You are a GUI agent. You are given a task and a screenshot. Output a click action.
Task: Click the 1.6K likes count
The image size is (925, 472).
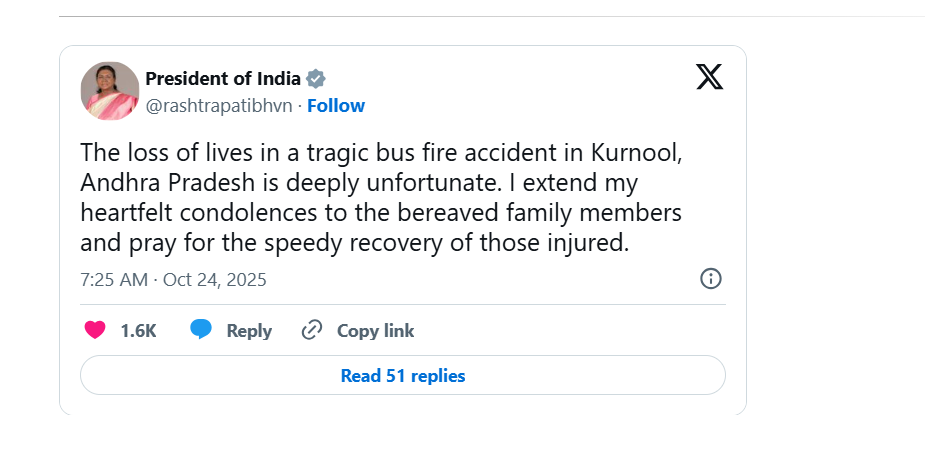pos(138,331)
